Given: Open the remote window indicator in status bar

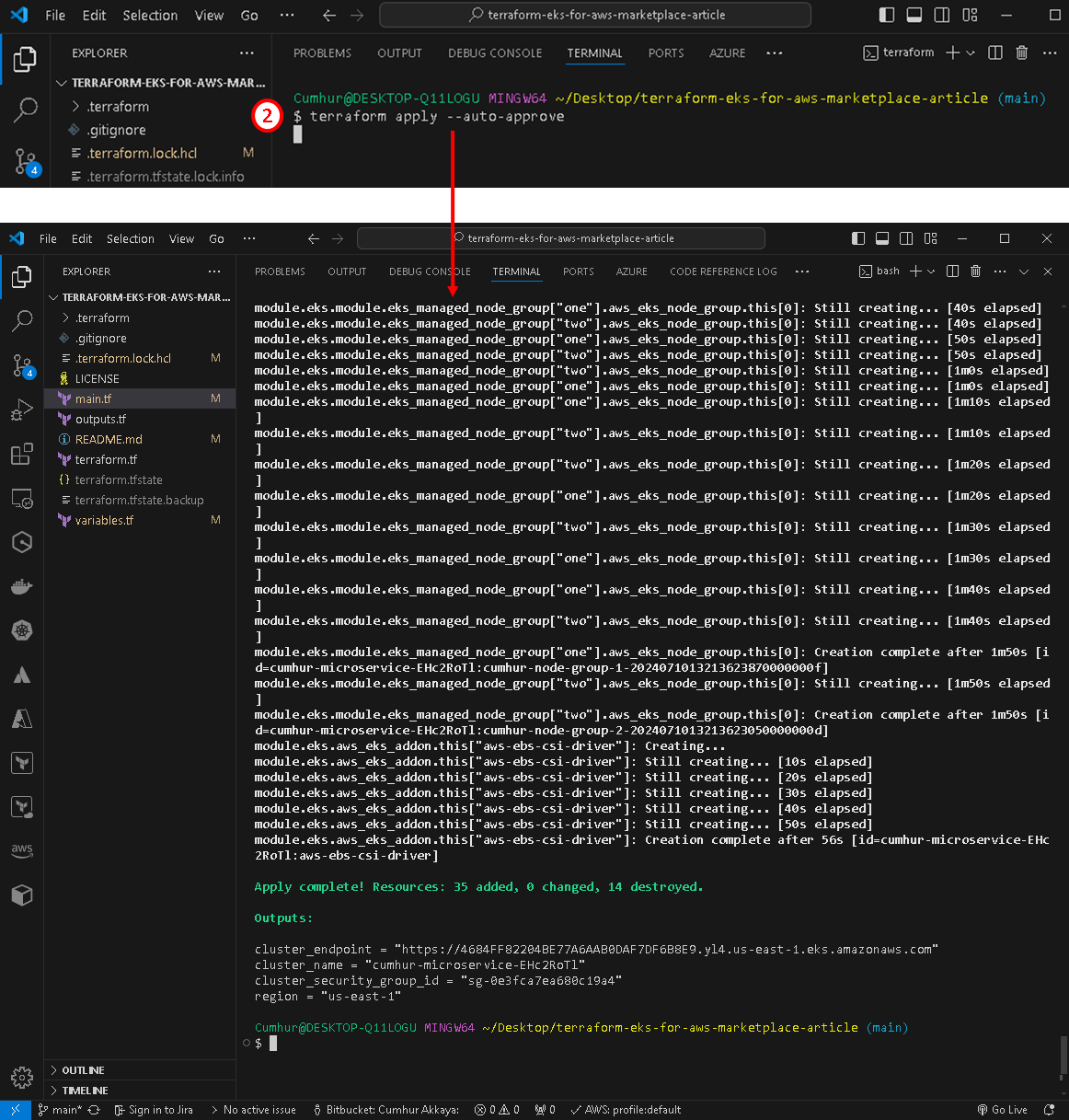Looking at the screenshot, I should coord(16,1110).
